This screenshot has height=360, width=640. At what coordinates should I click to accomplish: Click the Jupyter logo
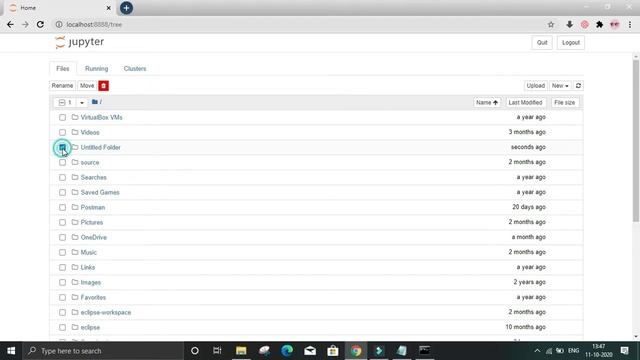80,42
